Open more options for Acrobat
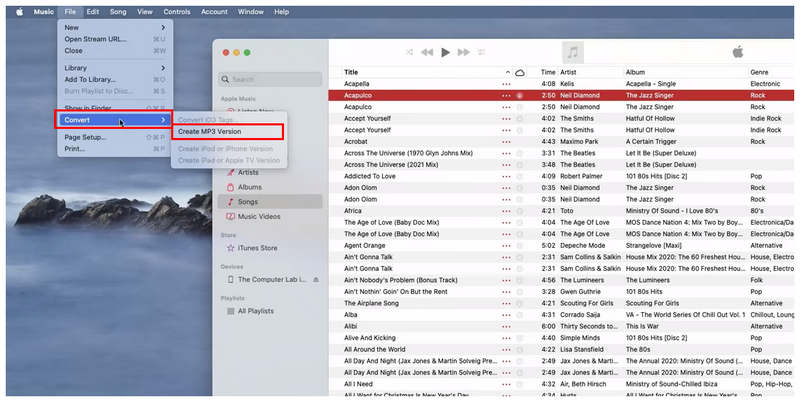 click(506, 142)
